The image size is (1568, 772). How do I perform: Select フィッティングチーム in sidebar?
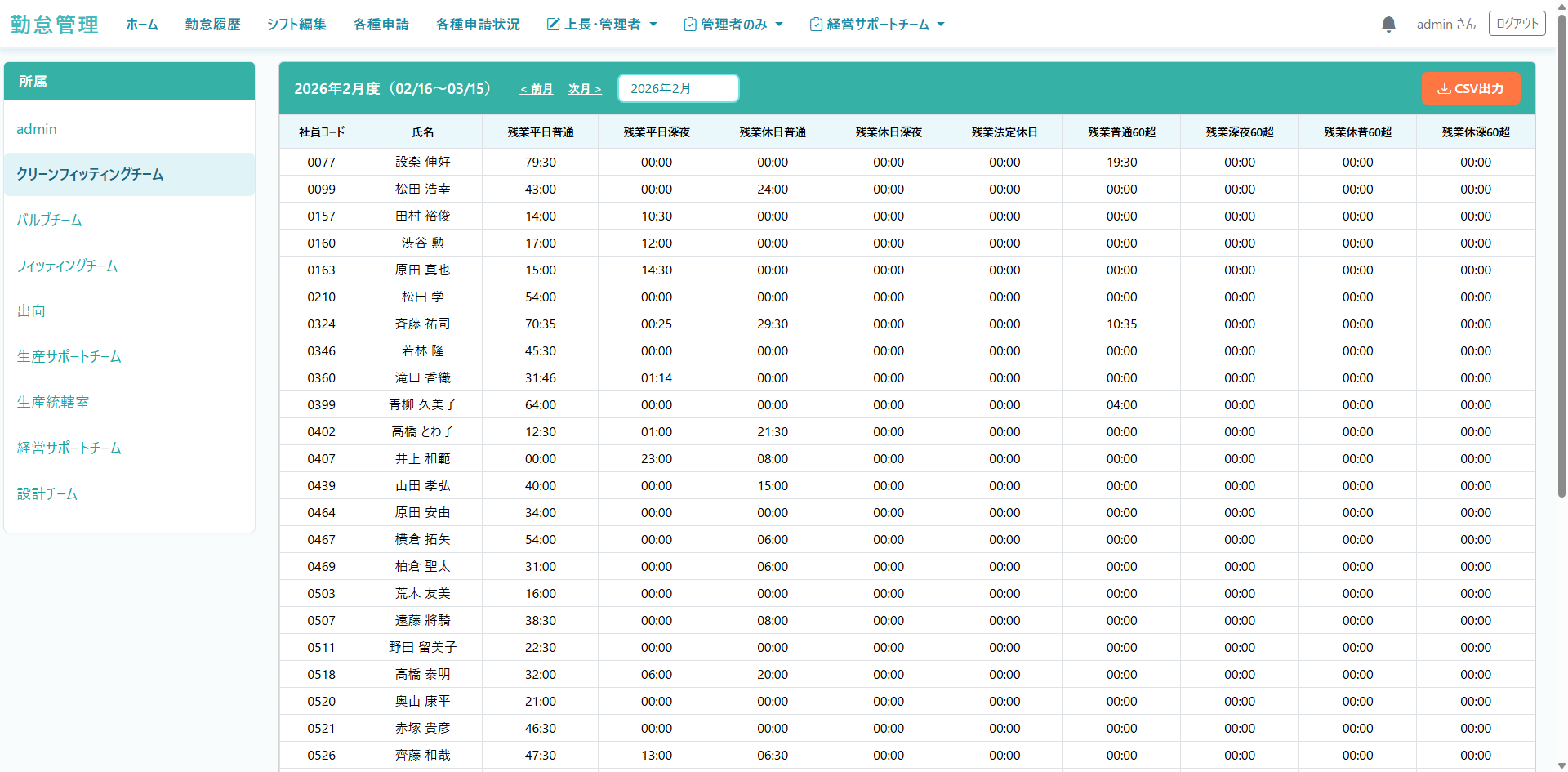tap(129, 266)
